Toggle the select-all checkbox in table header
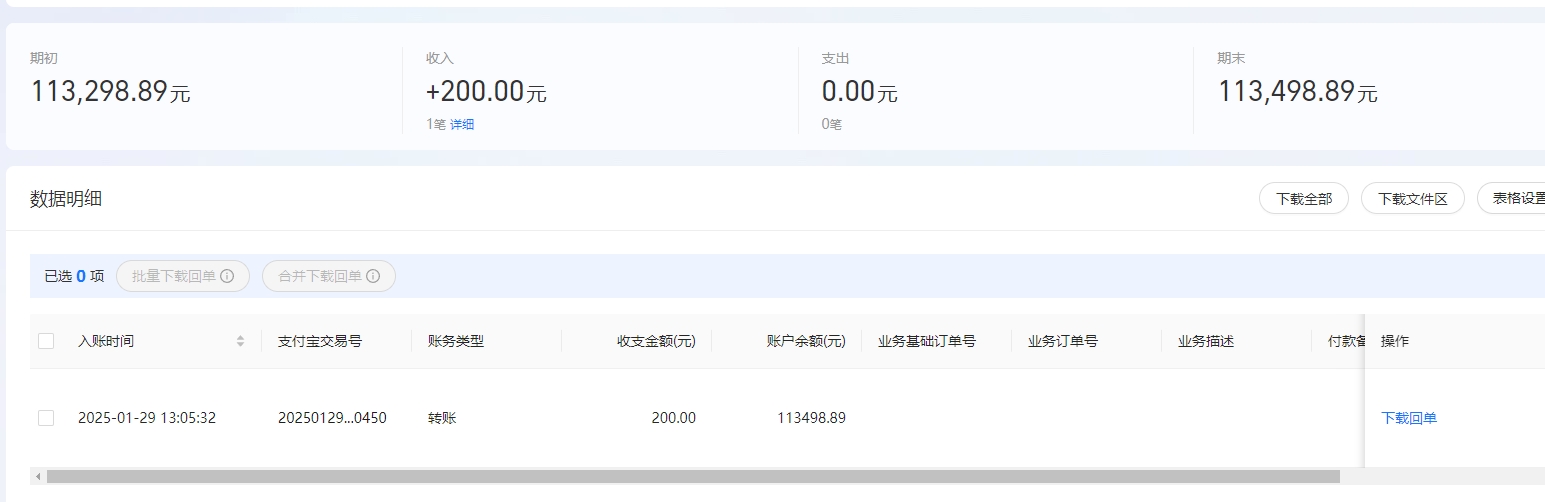Screen dimensions: 1545x502 [46, 341]
